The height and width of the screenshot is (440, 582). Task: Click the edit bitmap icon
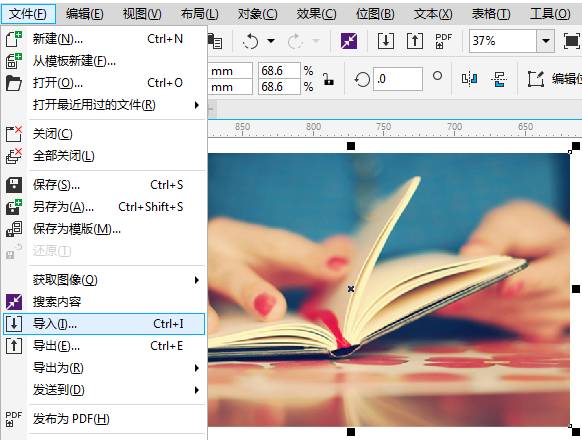[x=536, y=79]
